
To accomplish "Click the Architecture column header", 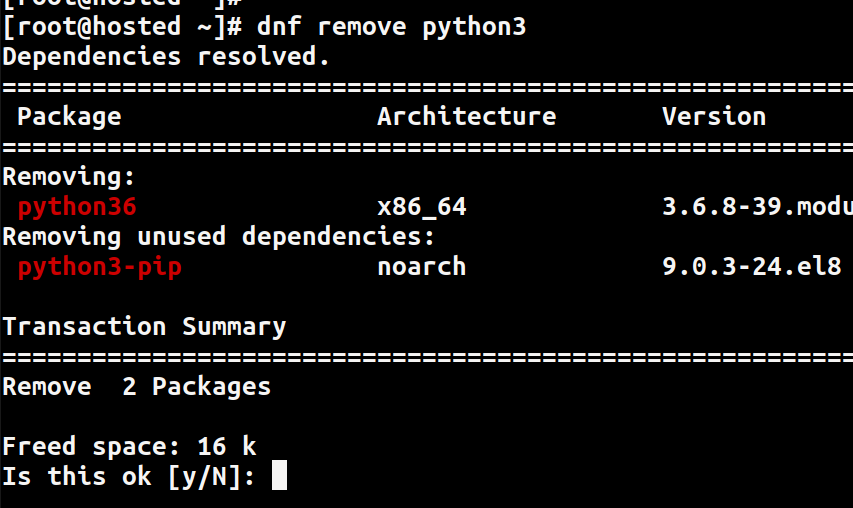I will pos(467,116).
